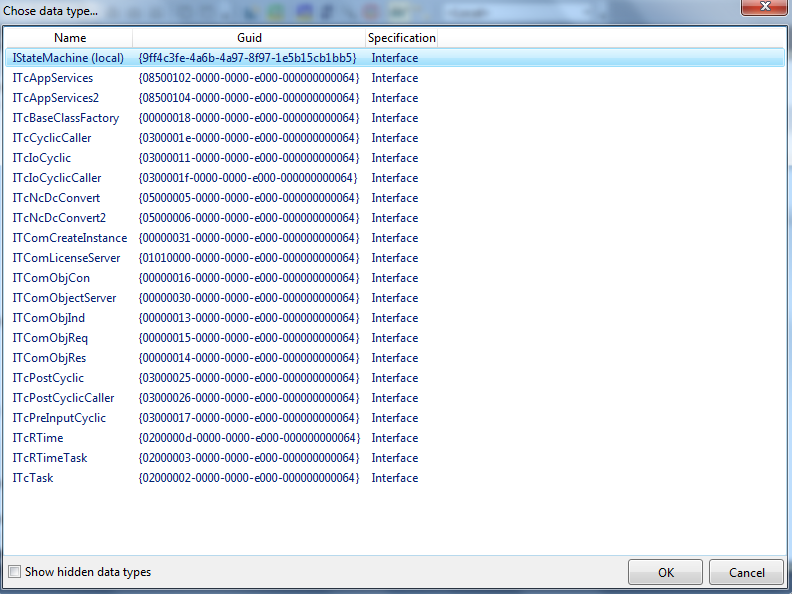
Task: Click GUID starting with 00000031
Action: (249, 238)
